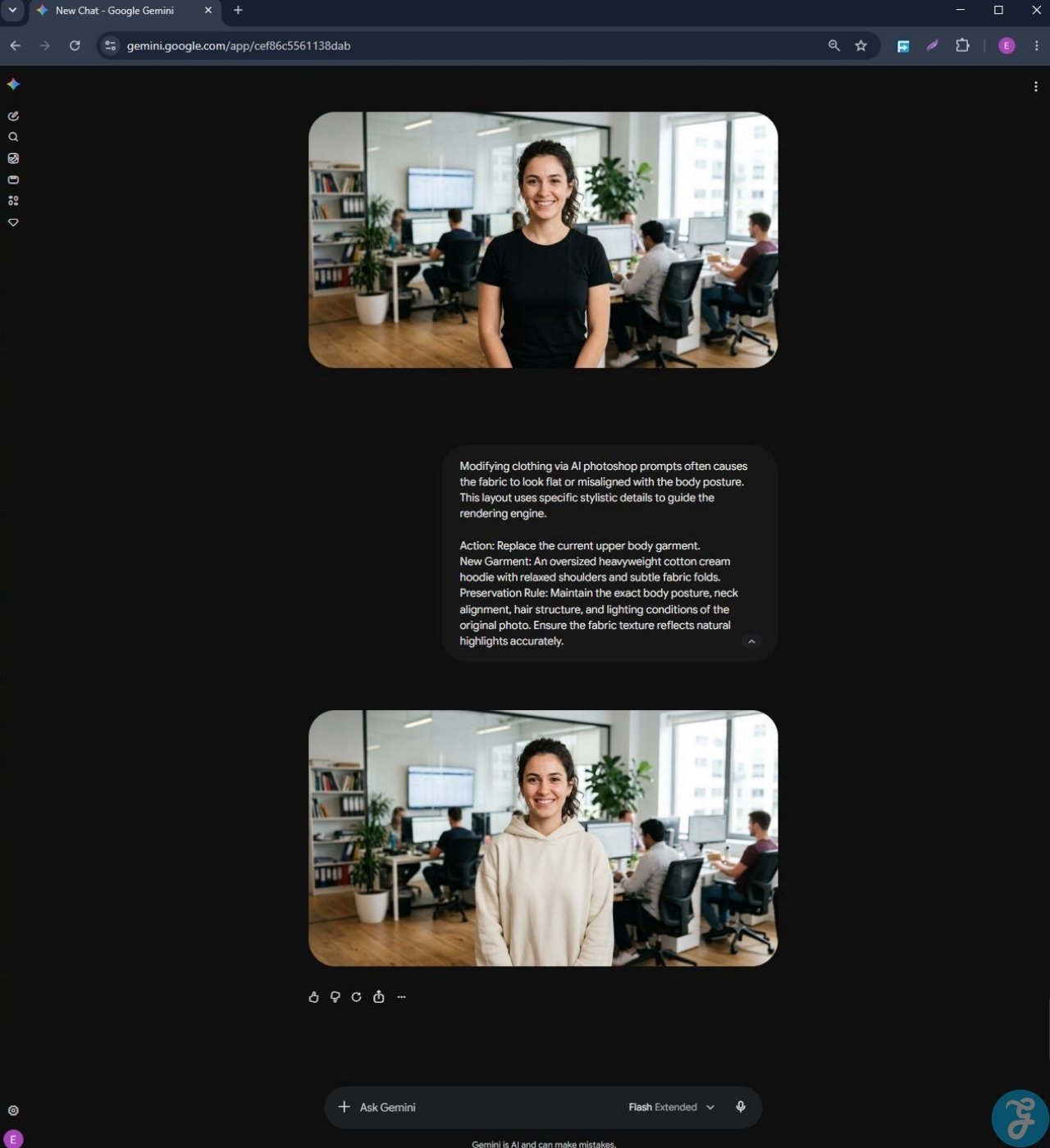The width and height of the screenshot is (1050, 1148).
Task: Regenerate the response with redo icon
Action: tap(356, 997)
